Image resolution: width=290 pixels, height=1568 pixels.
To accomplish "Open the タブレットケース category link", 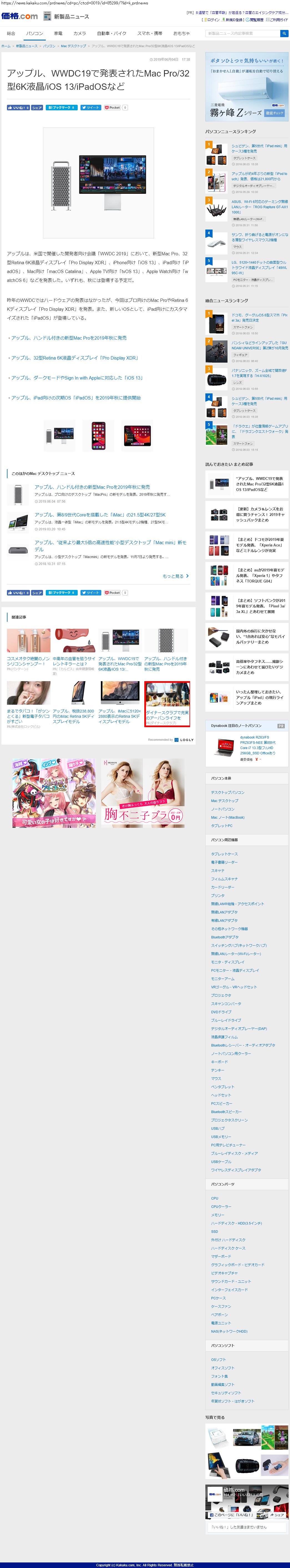I will [224, 854].
